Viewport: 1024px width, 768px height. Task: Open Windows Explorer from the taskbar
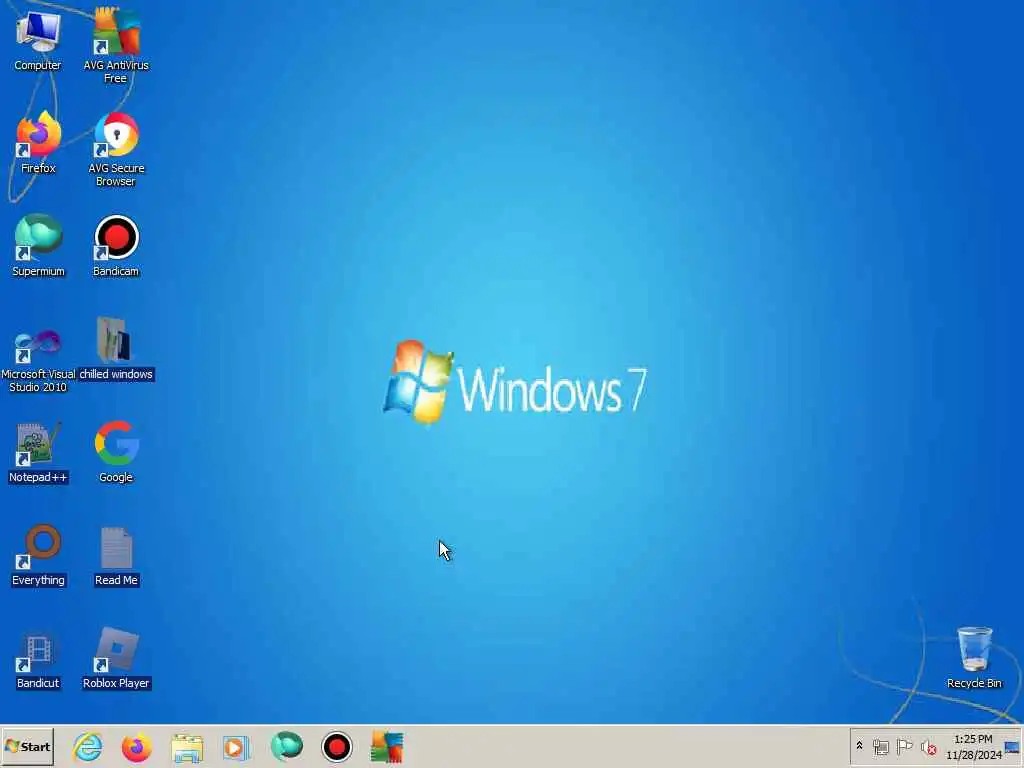point(187,747)
